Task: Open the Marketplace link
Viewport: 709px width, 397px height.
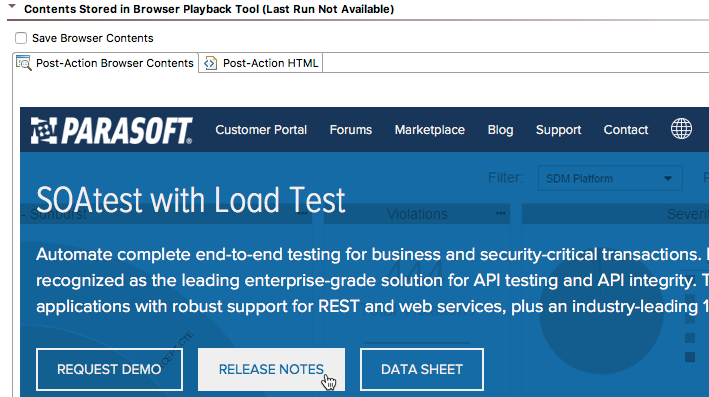Action: [430, 130]
